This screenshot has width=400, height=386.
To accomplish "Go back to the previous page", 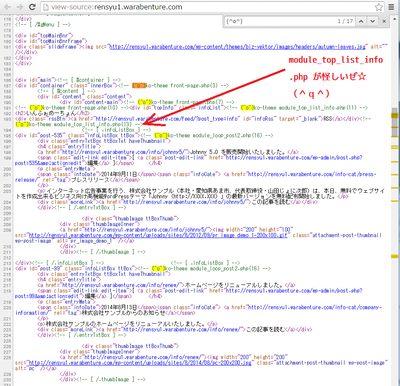I will click(x=7, y=7).
